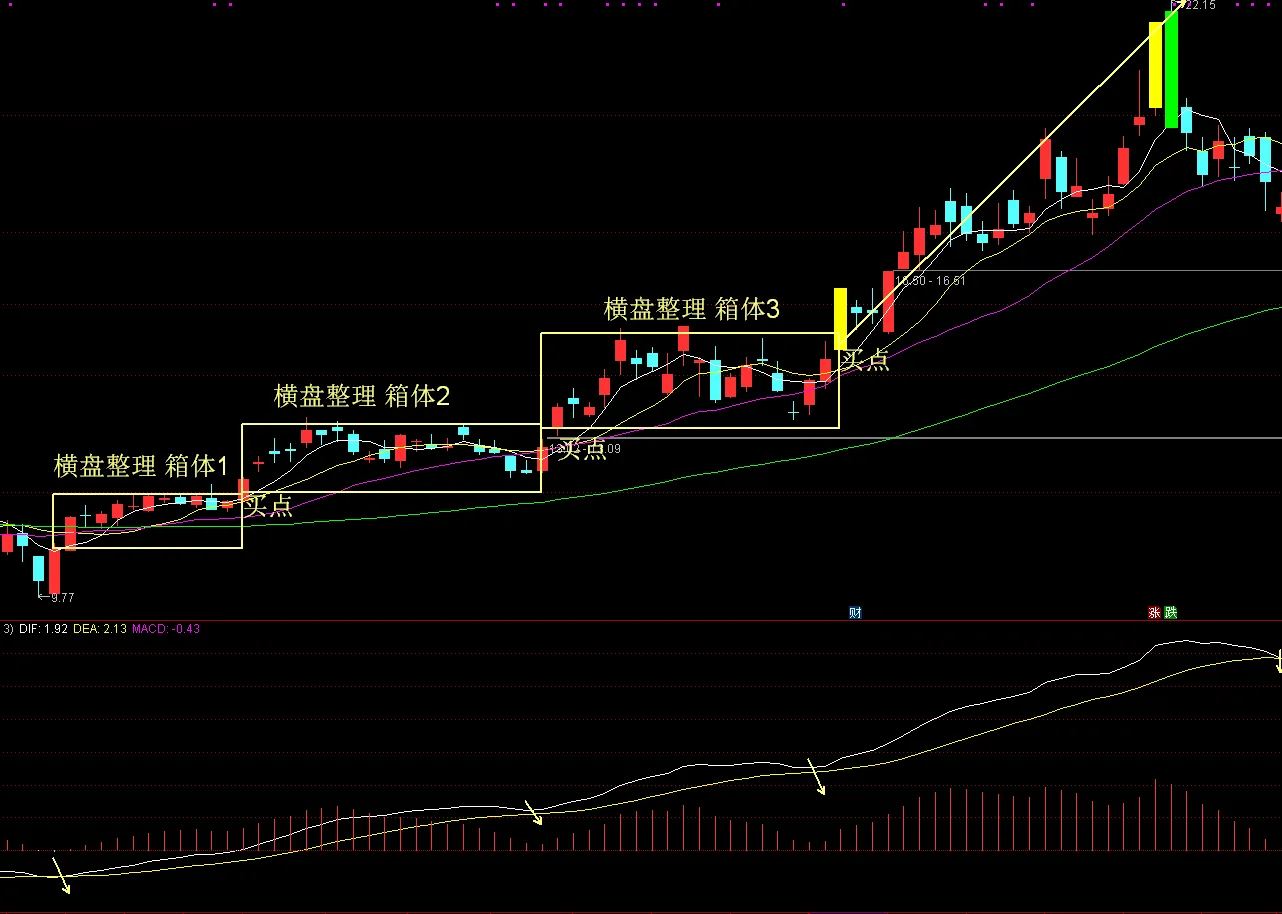
Task: Click the green 跌 marker icon
Action: pos(1170,612)
